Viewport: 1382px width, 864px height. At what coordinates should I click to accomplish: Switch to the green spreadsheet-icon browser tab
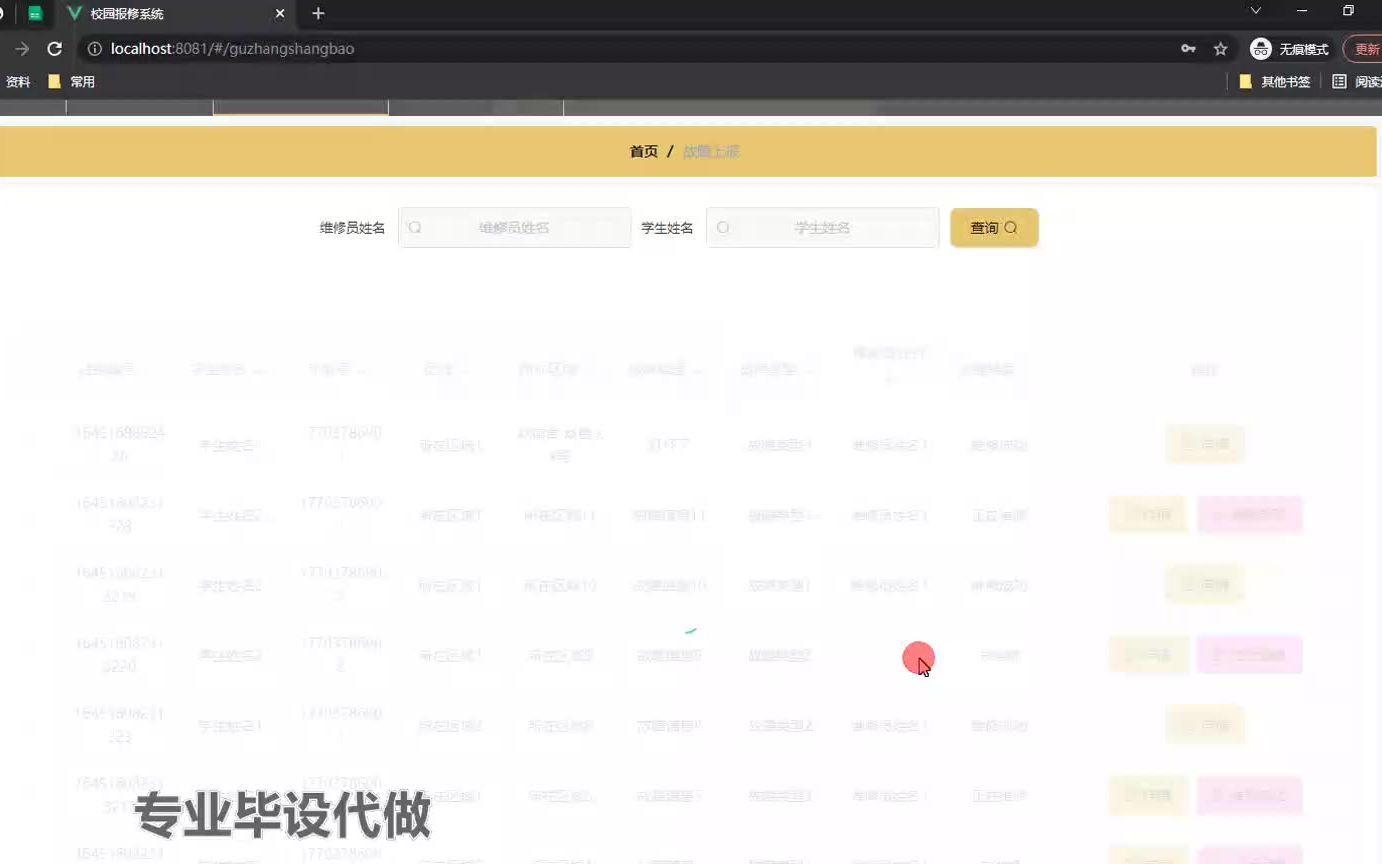pos(35,14)
